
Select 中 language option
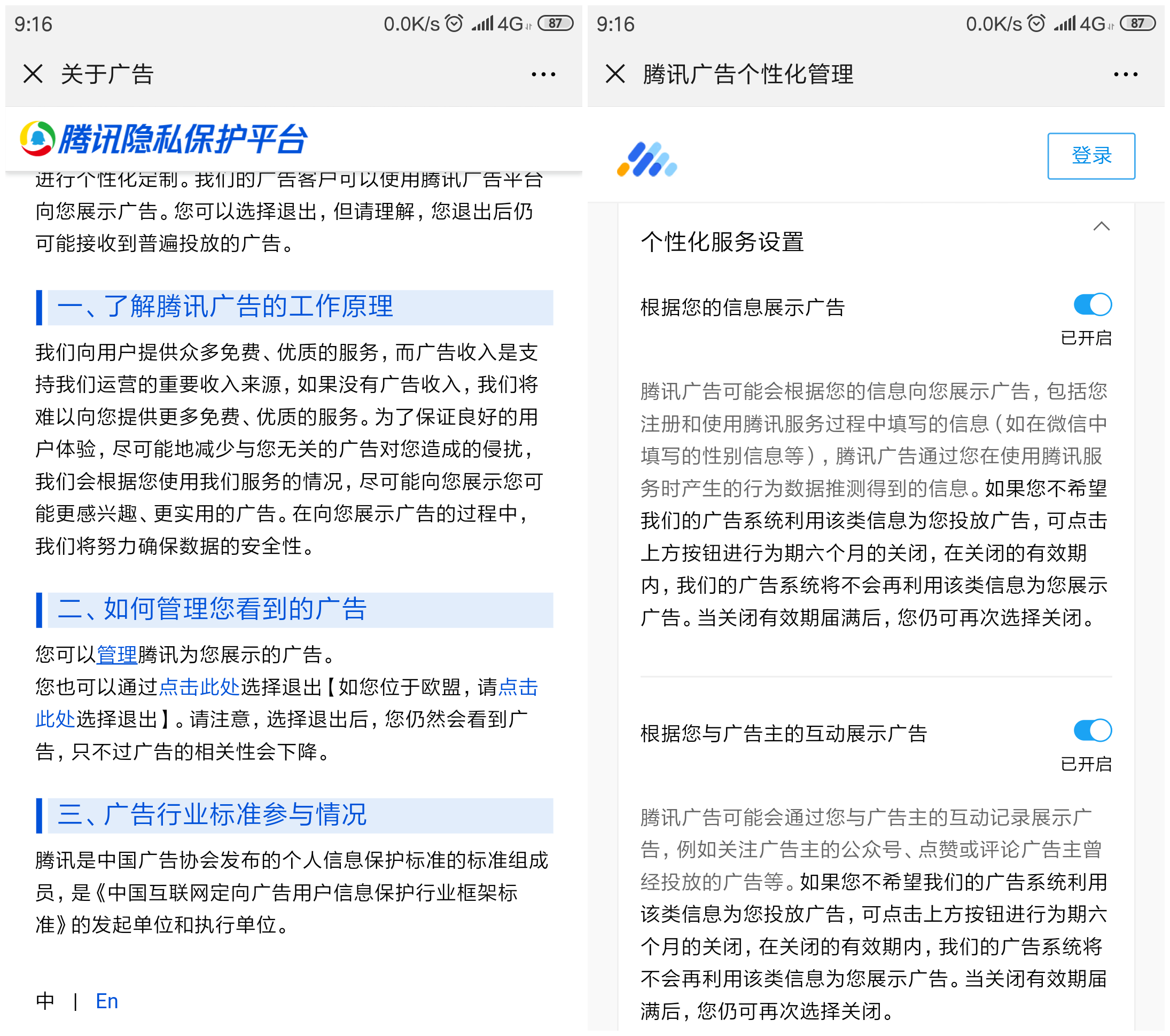point(45,1001)
